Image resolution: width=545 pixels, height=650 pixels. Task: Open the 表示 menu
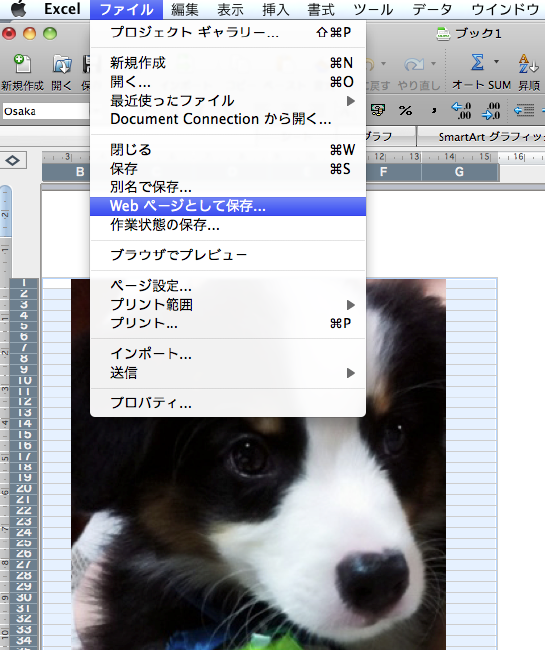(x=230, y=9)
